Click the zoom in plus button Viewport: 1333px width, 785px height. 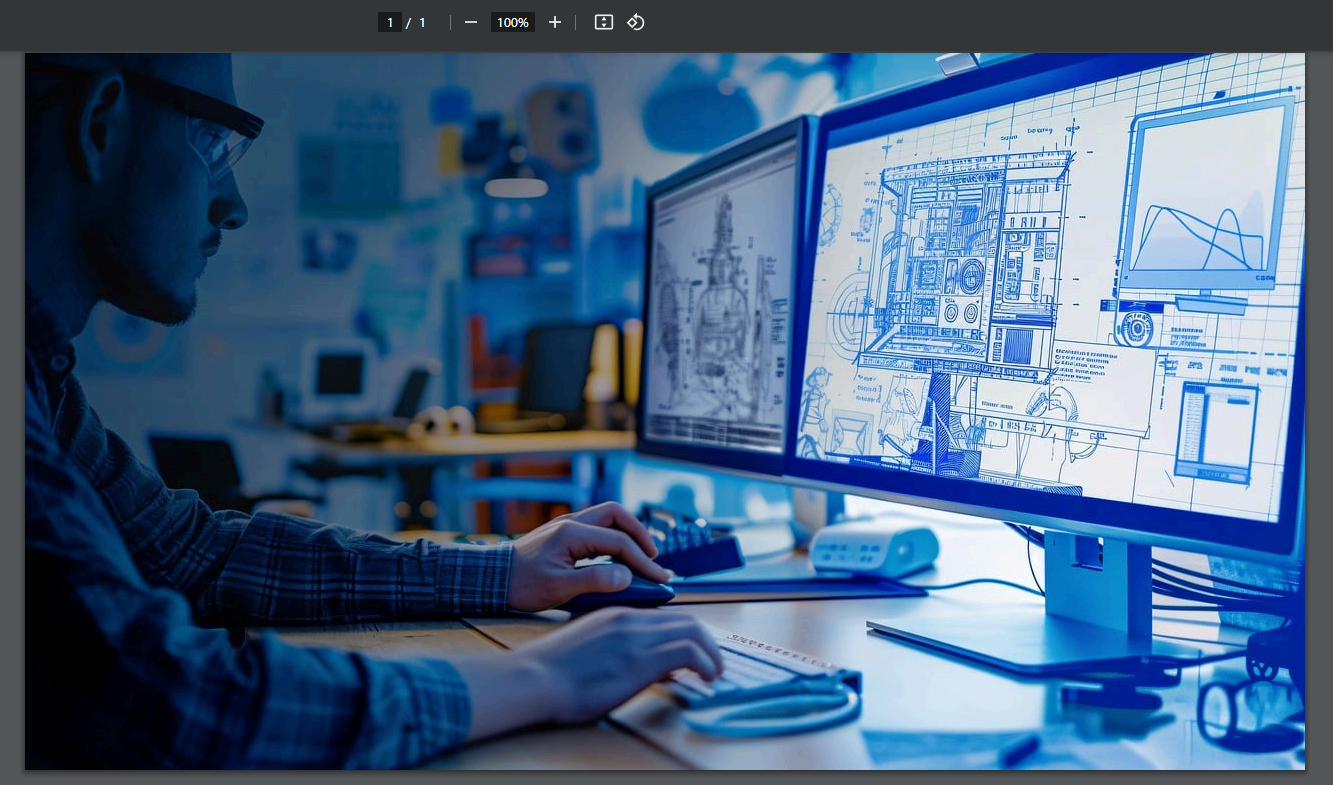pos(555,22)
